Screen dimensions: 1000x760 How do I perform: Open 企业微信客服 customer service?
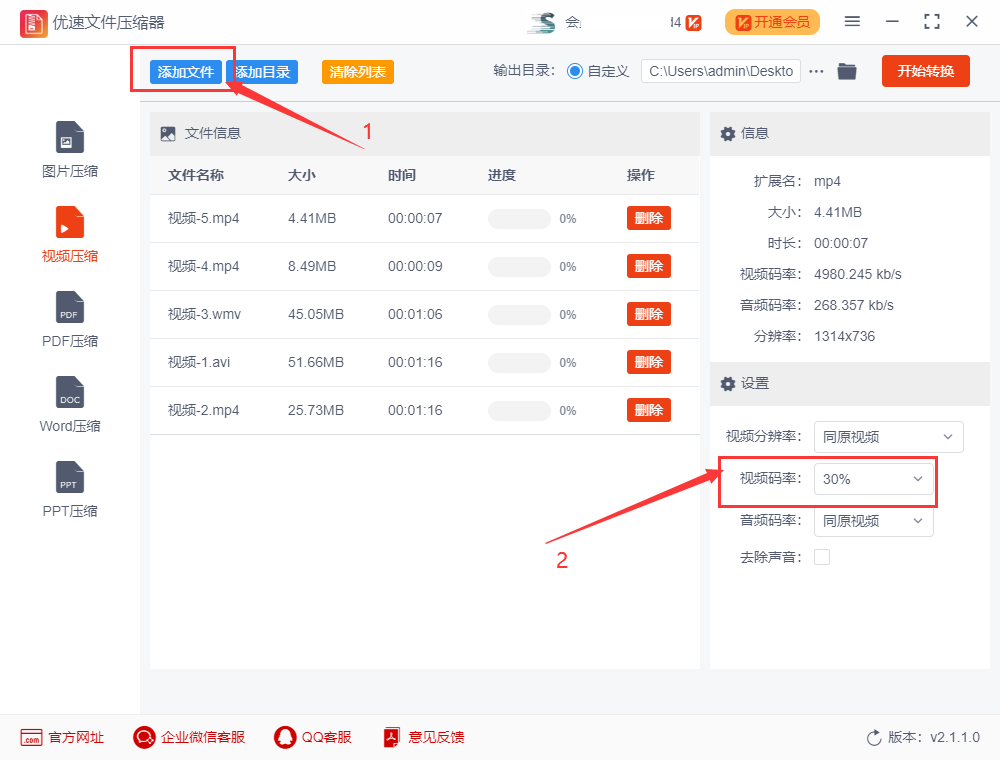point(188,737)
